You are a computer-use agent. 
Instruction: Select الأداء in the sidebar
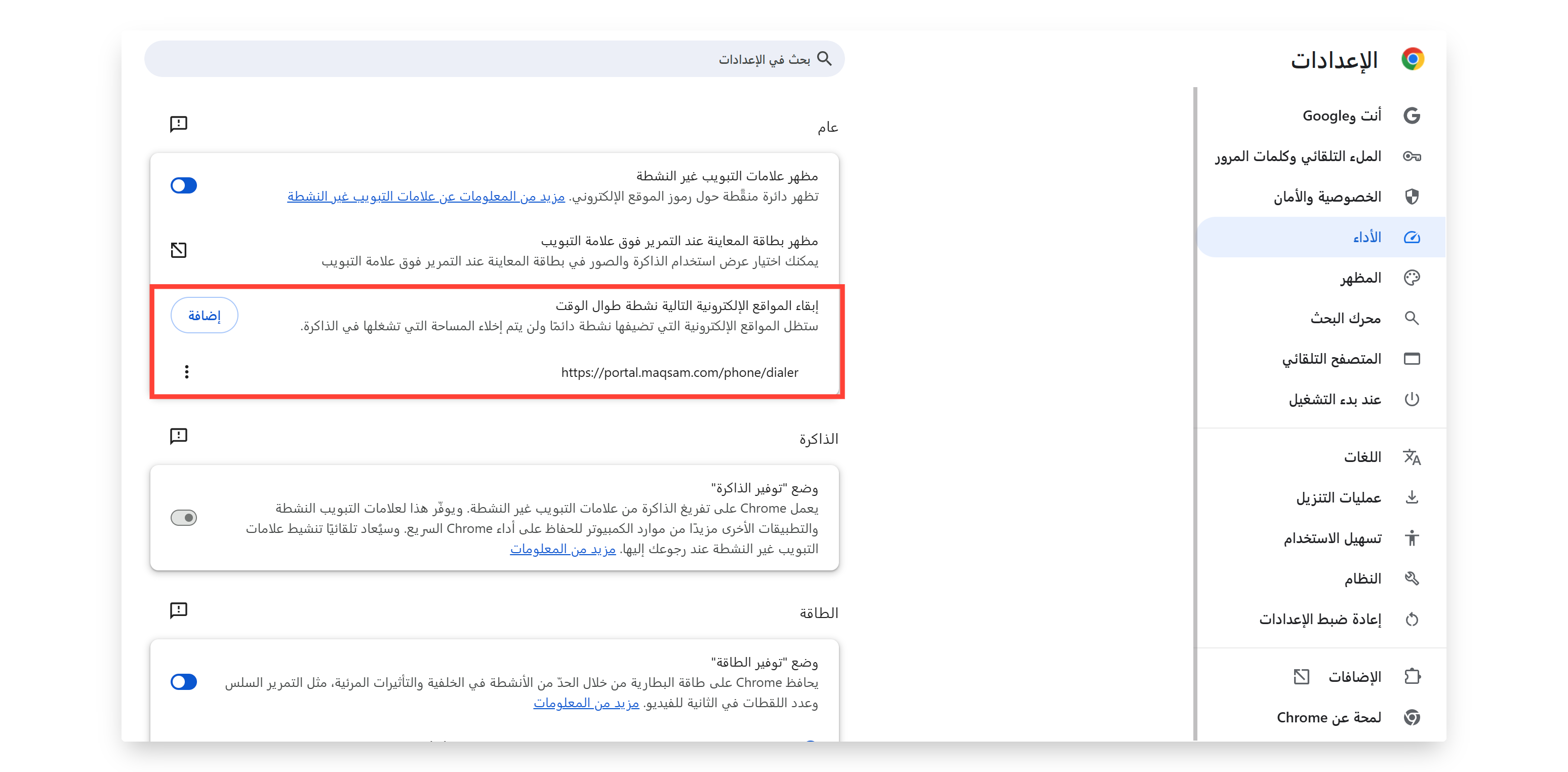coord(1321,238)
